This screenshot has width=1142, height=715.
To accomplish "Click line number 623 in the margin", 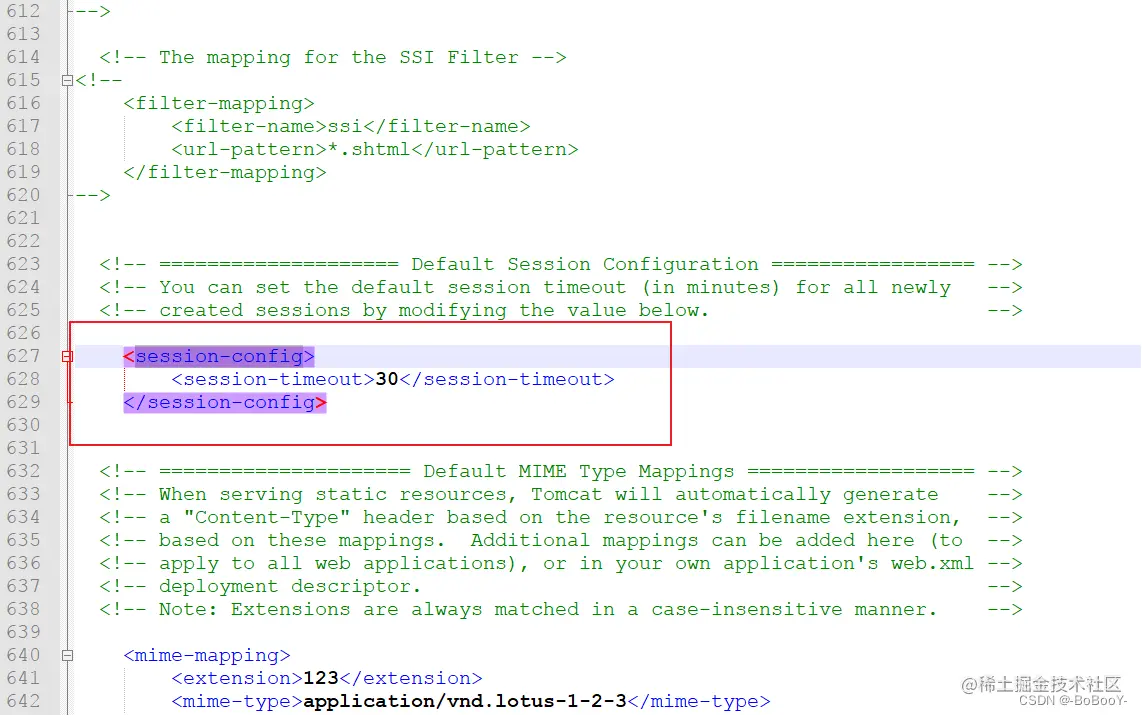I will pyautogui.click(x=23, y=264).
